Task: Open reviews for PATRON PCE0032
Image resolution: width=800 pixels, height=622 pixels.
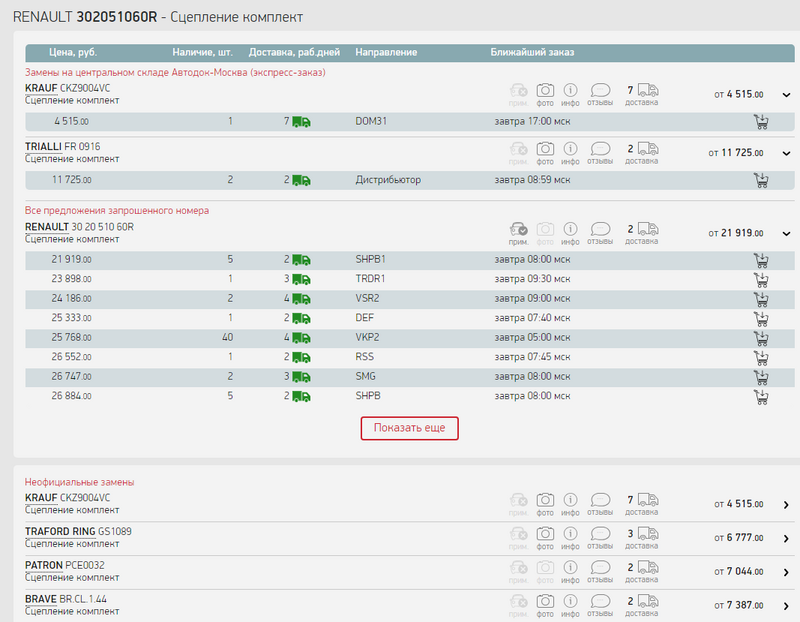Action: [600, 572]
